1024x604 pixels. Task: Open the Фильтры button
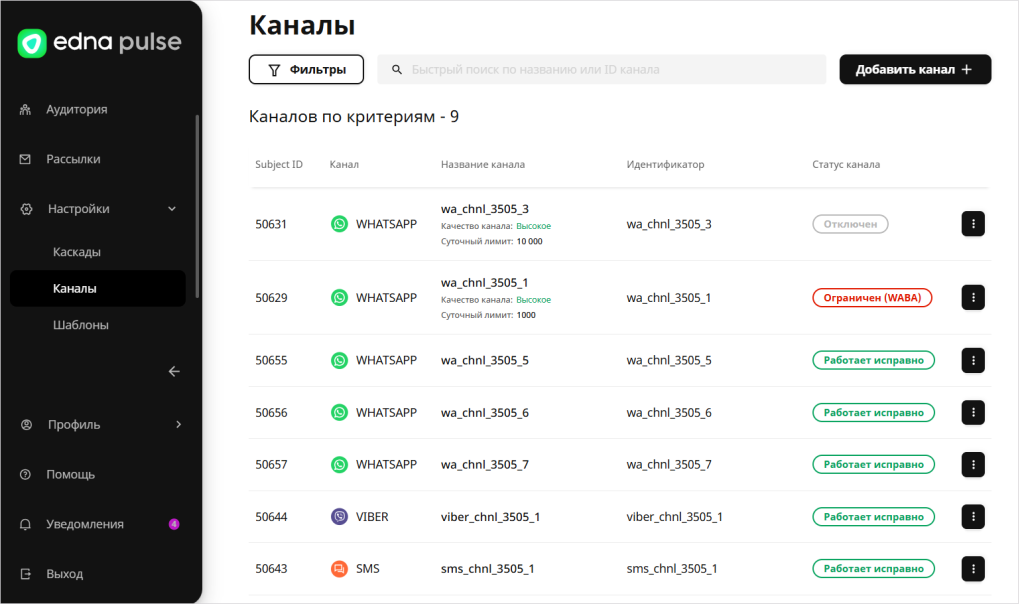[306, 70]
